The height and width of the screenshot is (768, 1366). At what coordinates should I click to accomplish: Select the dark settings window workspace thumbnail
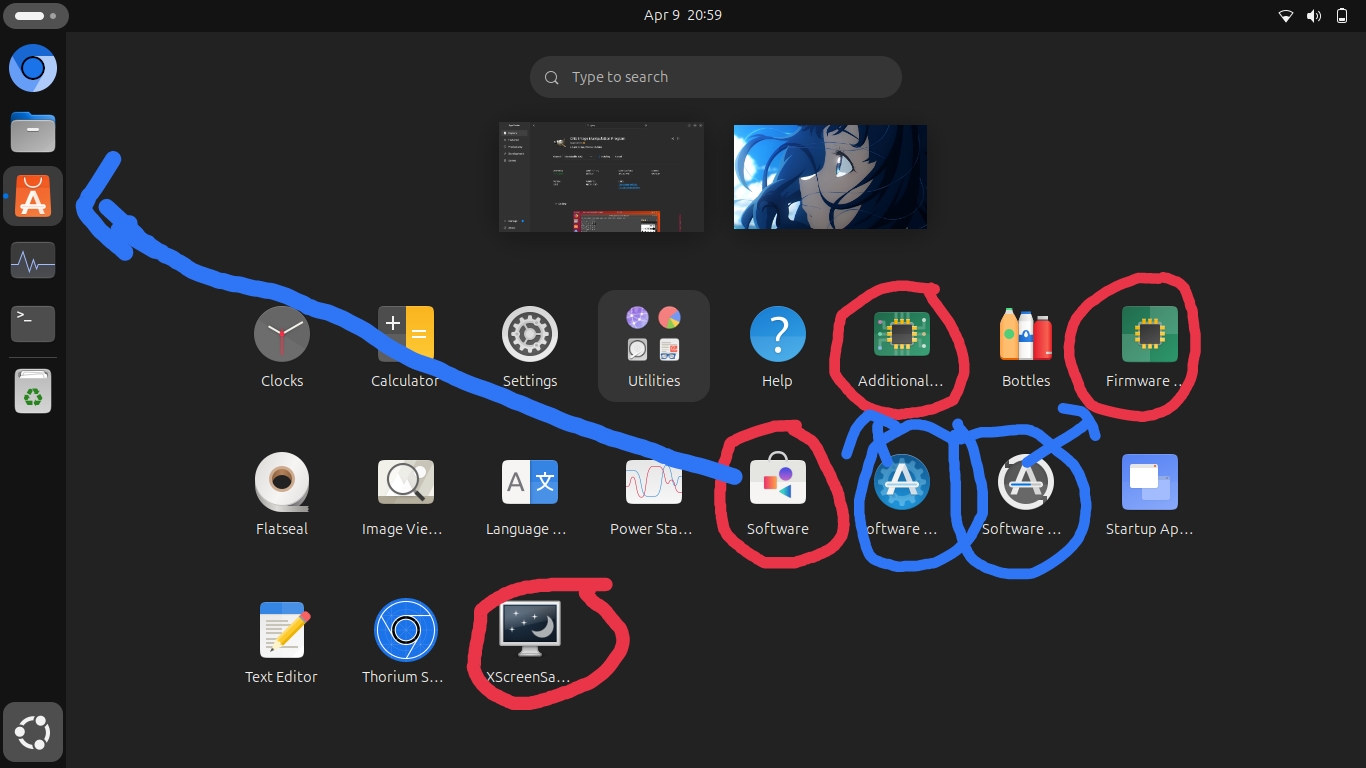(601, 177)
